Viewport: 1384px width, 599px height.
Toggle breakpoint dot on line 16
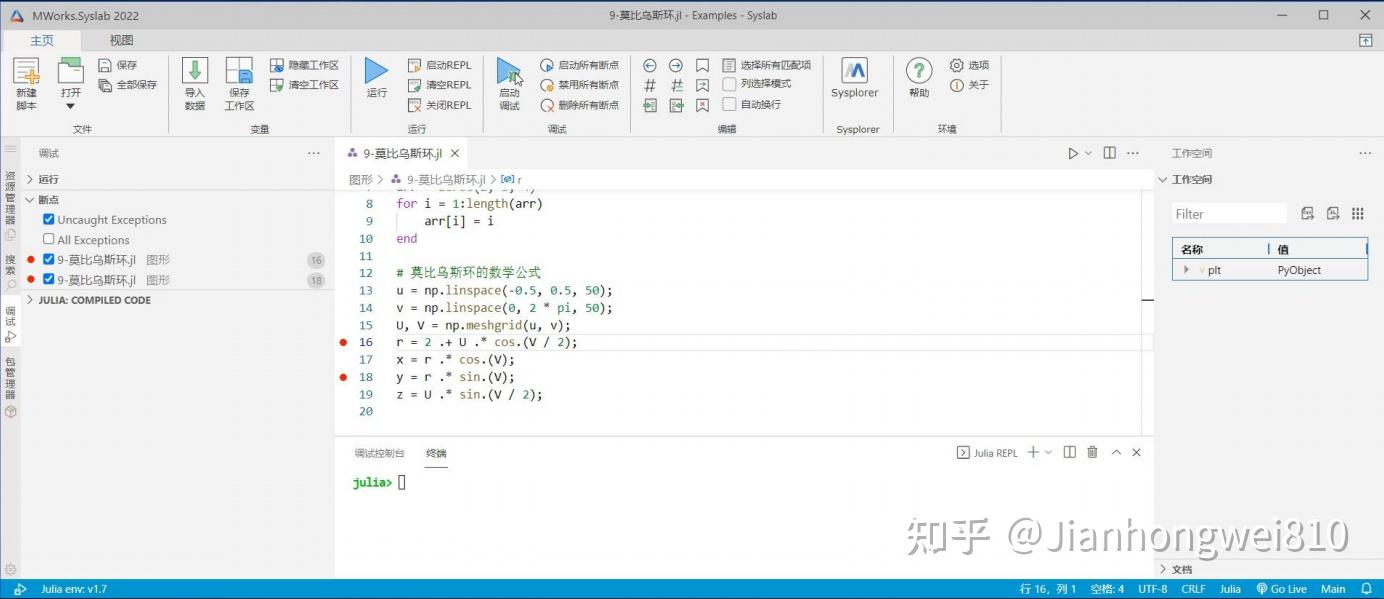click(344, 342)
